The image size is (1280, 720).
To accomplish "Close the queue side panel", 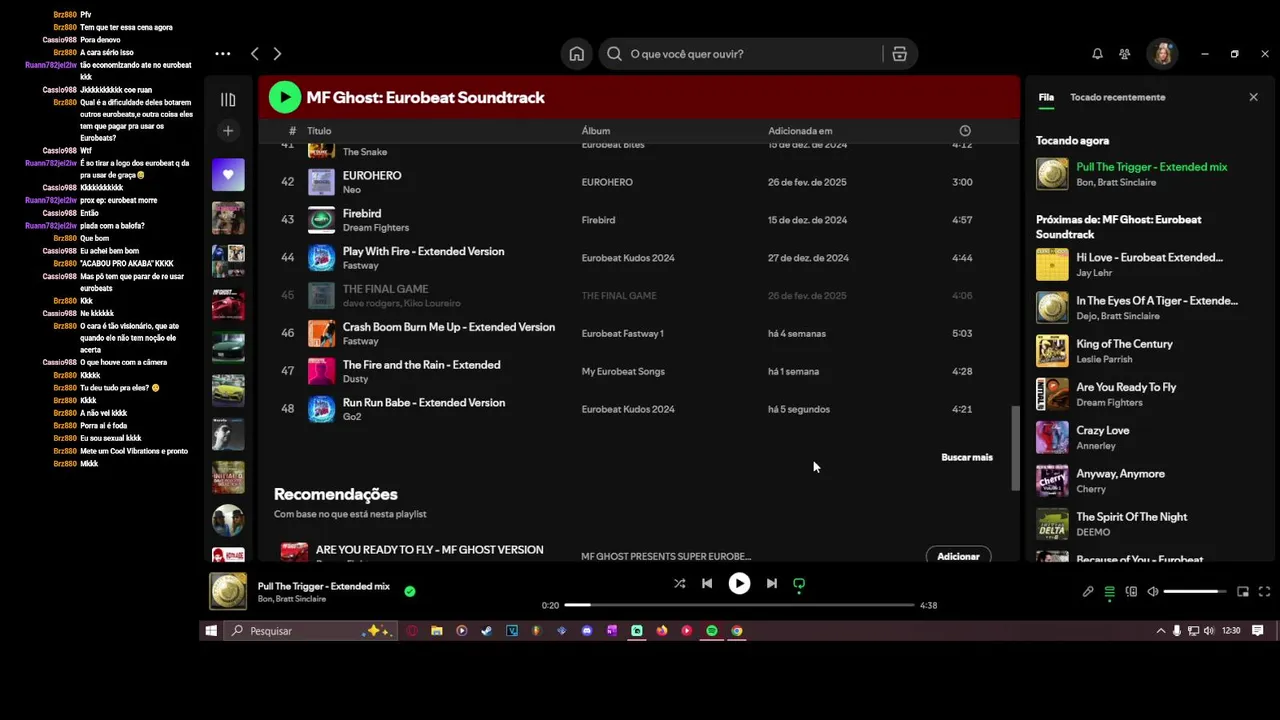I will click(x=1253, y=97).
